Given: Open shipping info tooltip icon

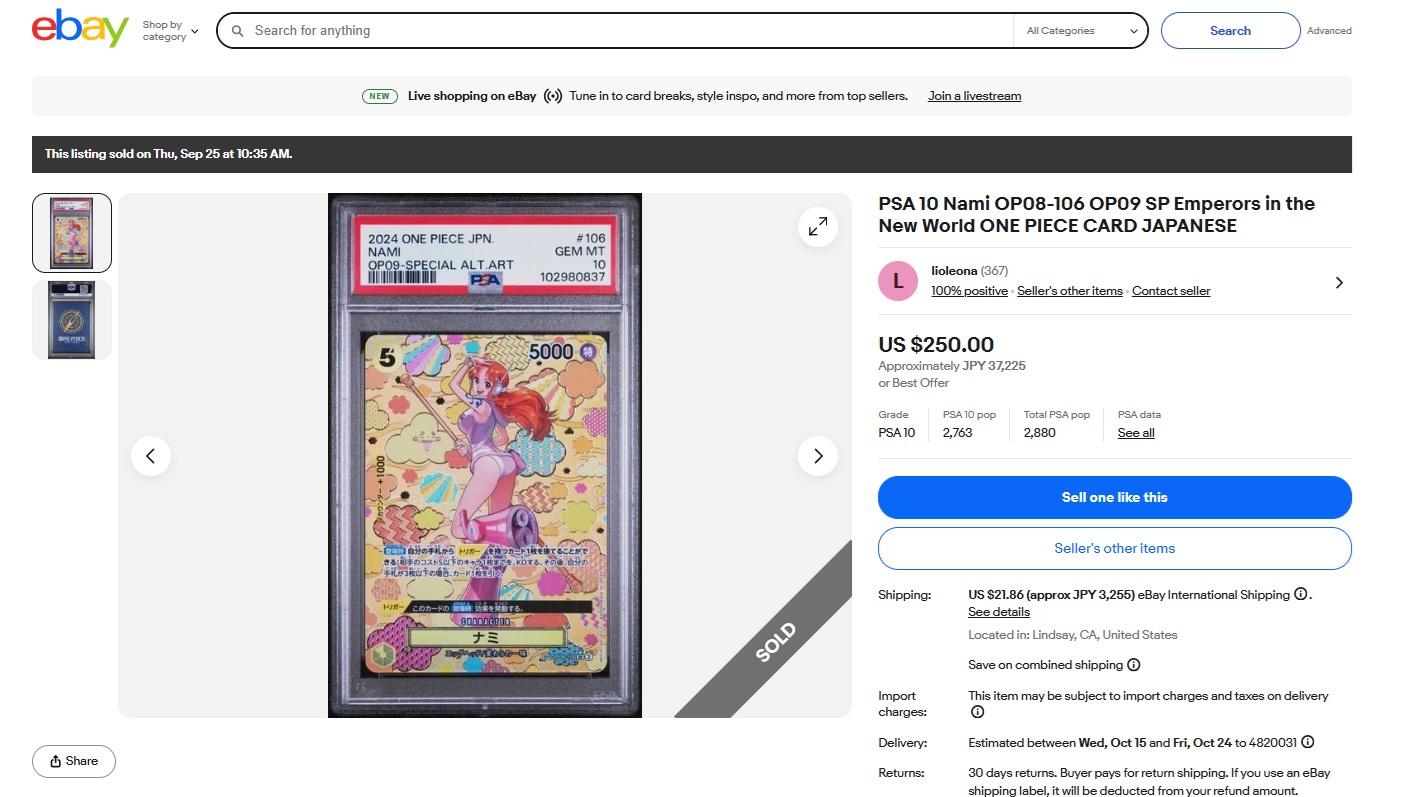Looking at the screenshot, I should (x=1300, y=594).
